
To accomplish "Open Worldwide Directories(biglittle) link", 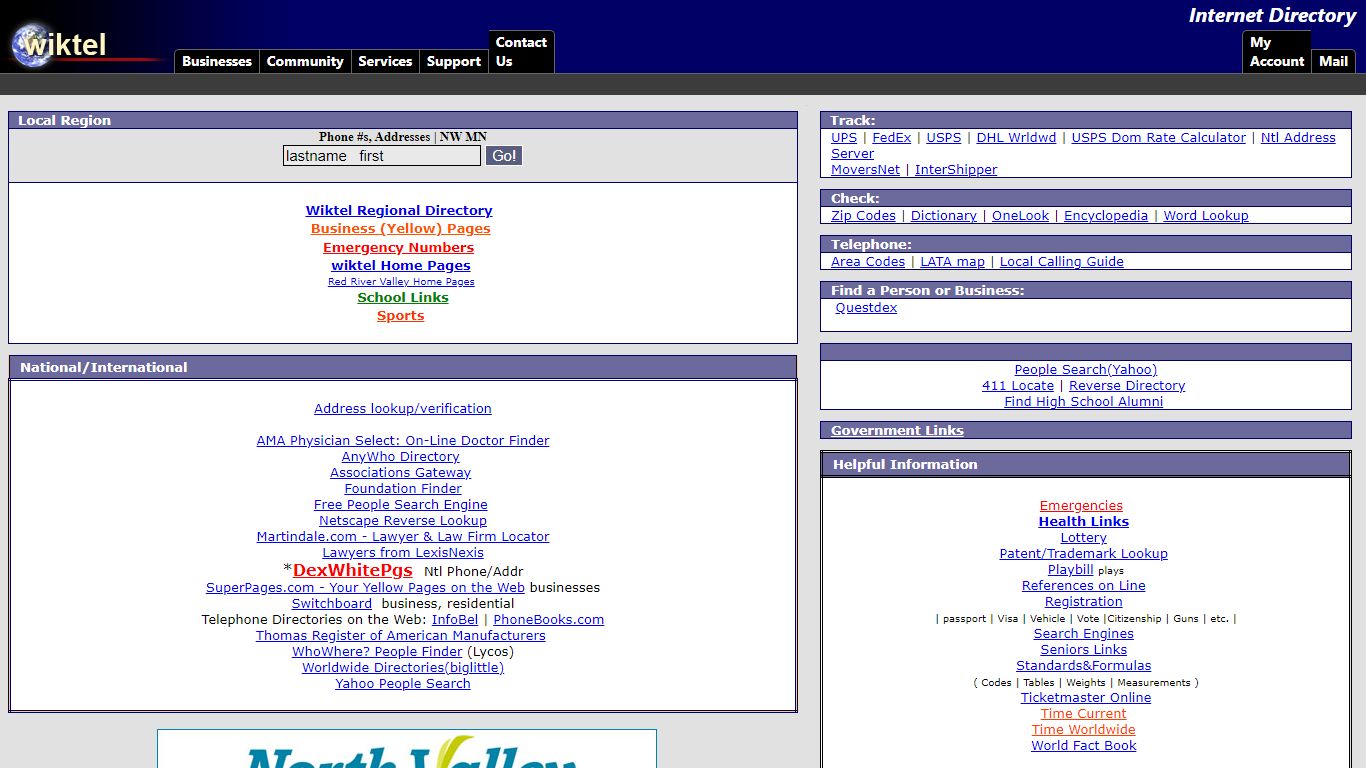I will click(x=403, y=668).
